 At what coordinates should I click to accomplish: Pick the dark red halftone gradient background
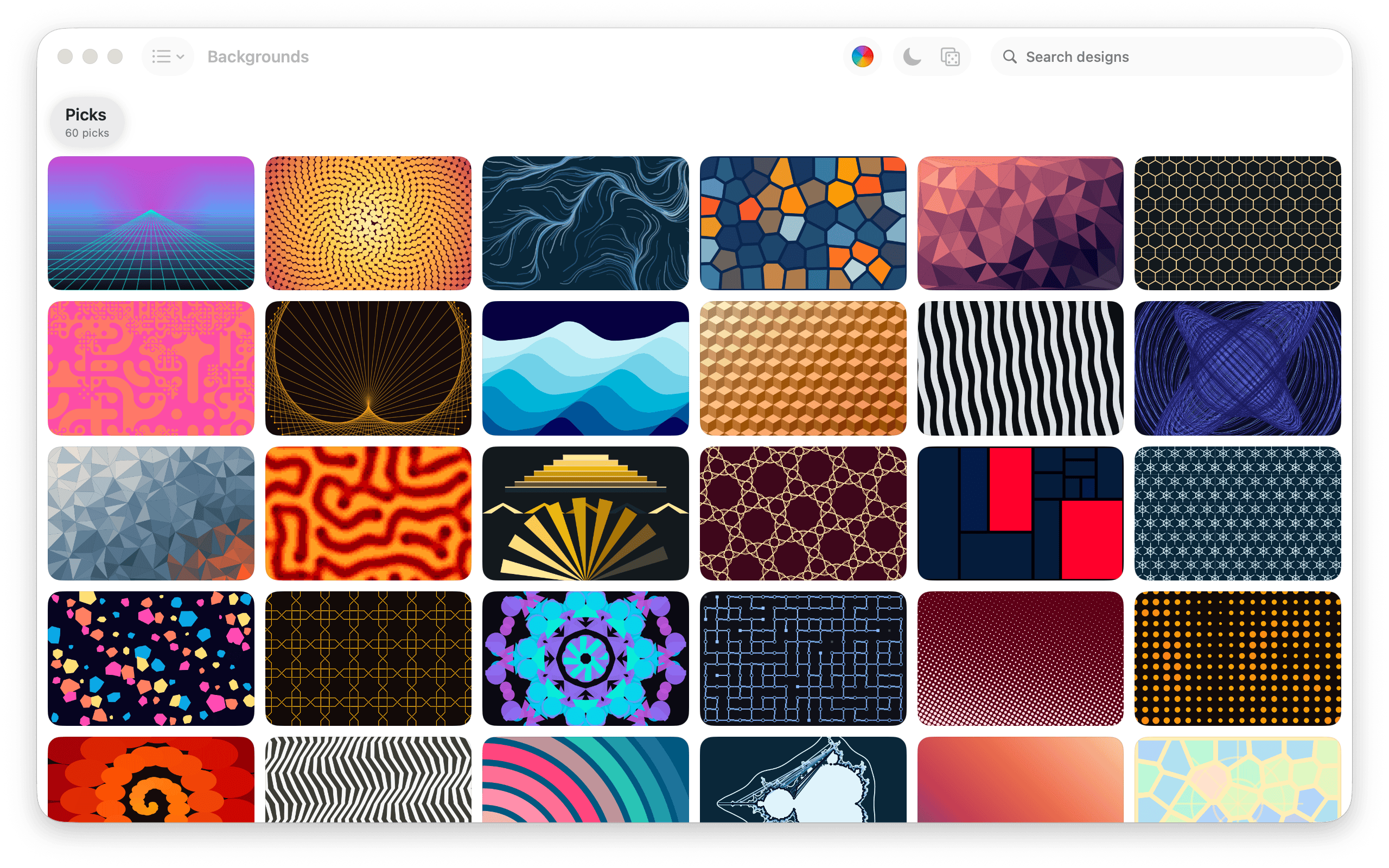click(1021, 659)
